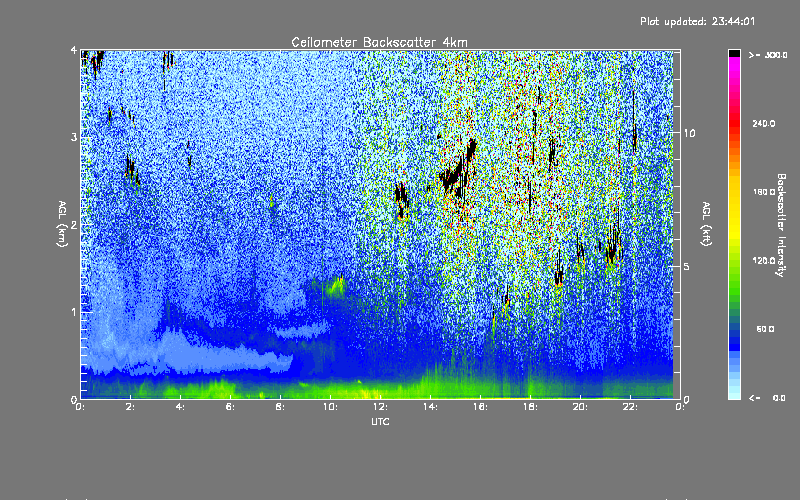Click the '120.0' colorbar label
Screen dimensions: 800x500
click(764, 261)
